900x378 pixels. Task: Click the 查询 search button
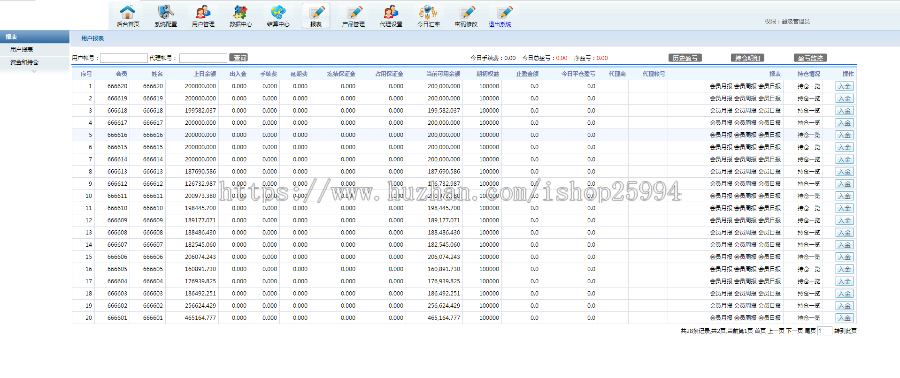click(x=239, y=57)
